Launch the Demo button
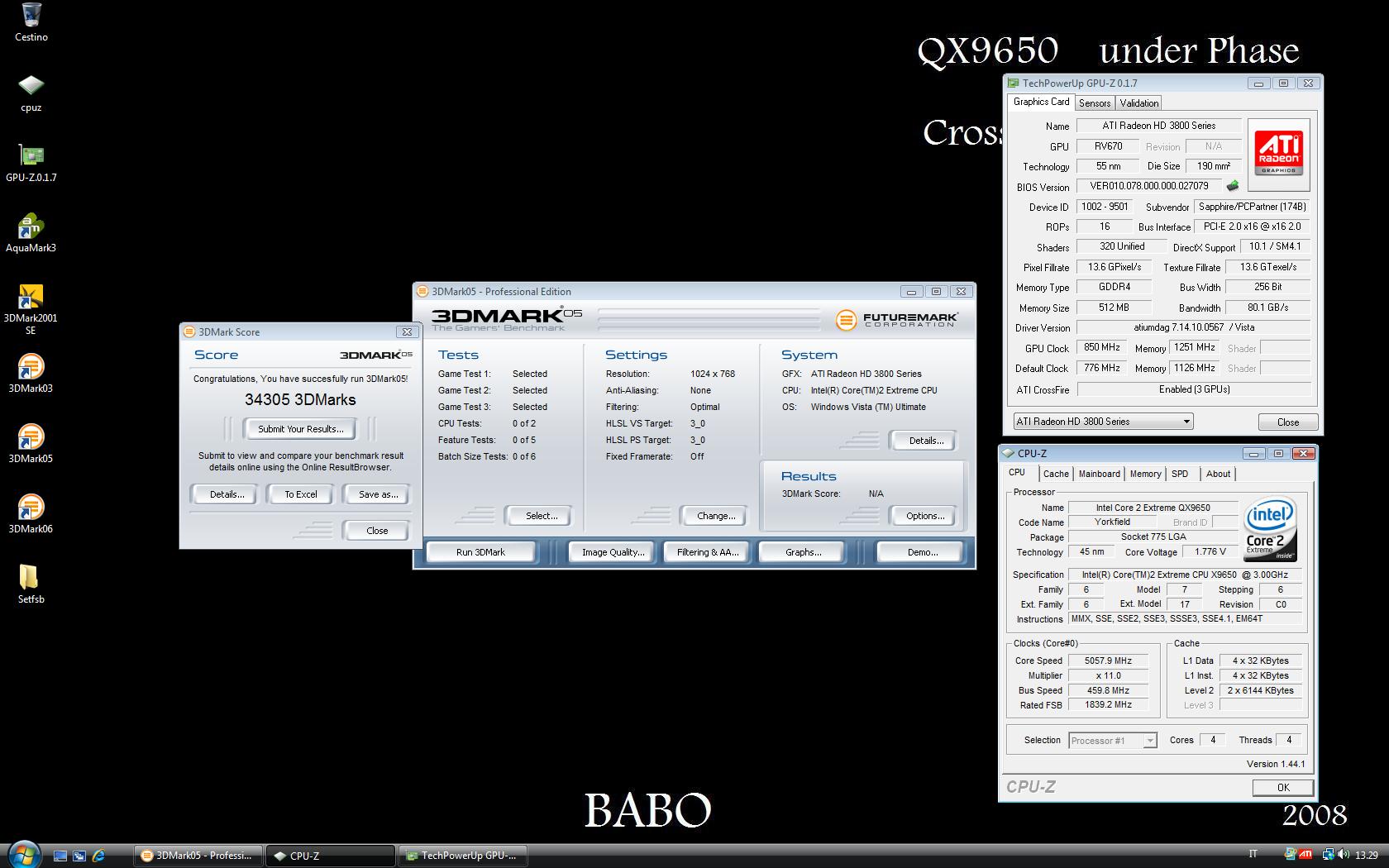Screen dimensions: 1389x868 coord(922,552)
